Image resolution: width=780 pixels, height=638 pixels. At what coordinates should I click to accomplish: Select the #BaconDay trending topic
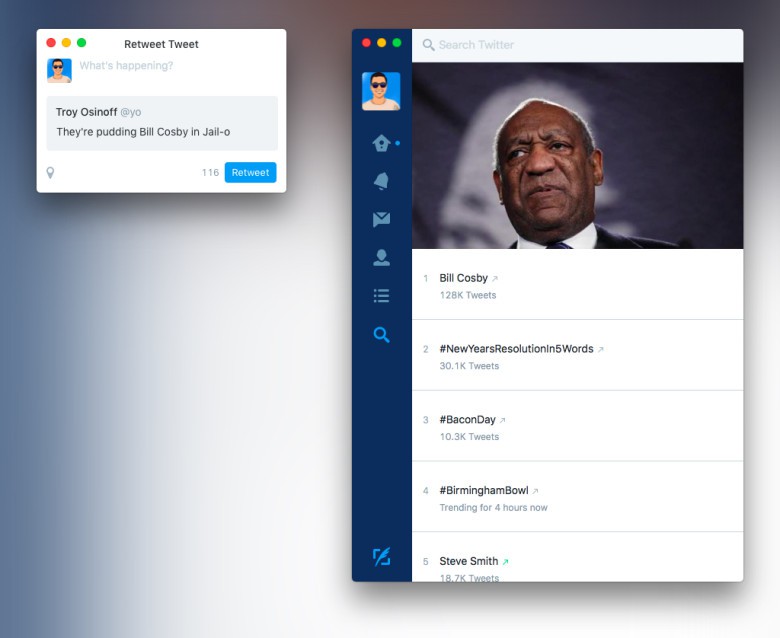467,420
